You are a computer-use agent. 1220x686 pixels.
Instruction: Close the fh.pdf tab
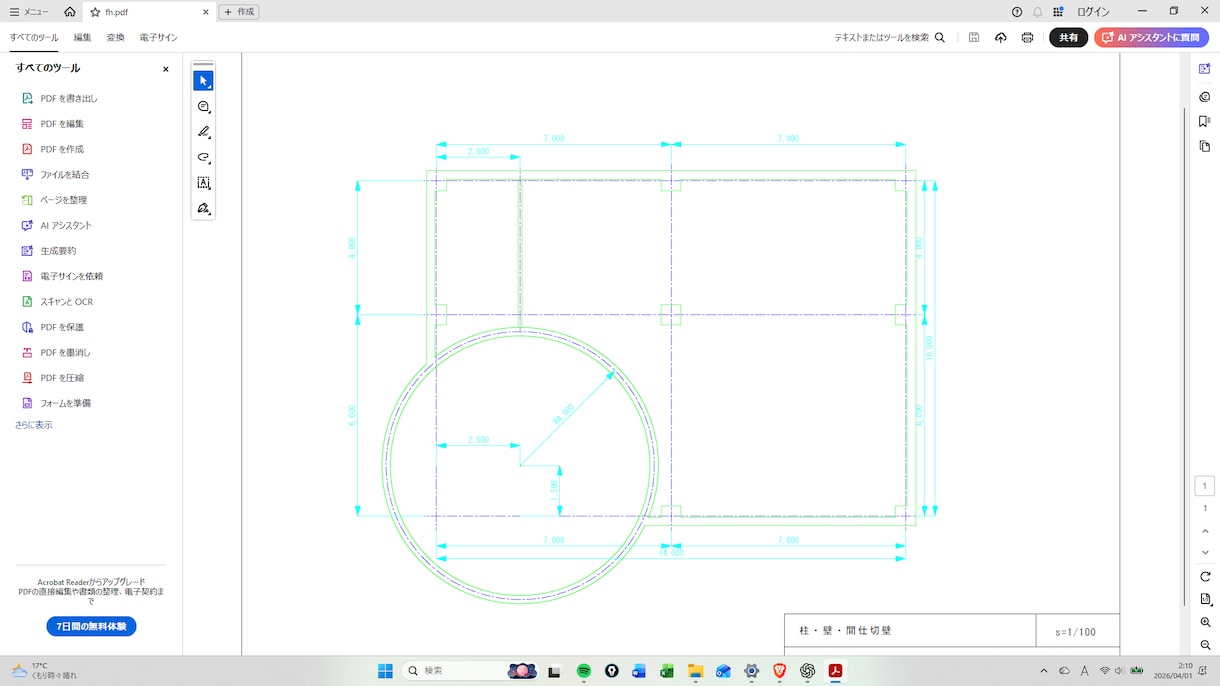(206, 12)
